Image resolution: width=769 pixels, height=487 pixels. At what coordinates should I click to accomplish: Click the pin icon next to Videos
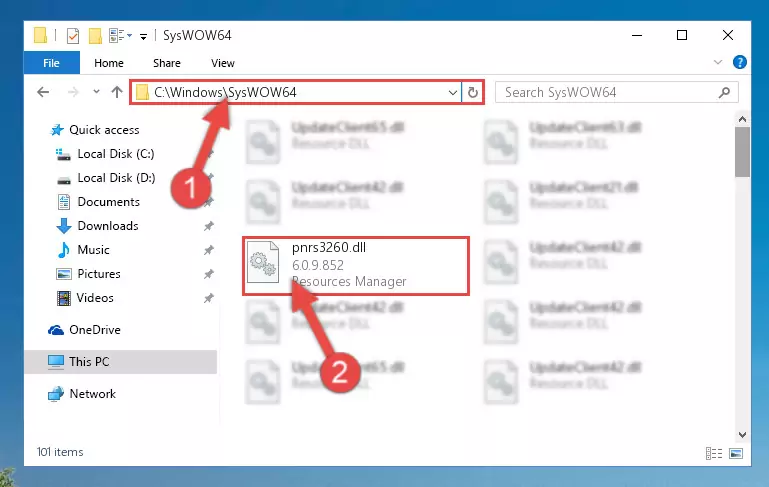pos(208,298)
